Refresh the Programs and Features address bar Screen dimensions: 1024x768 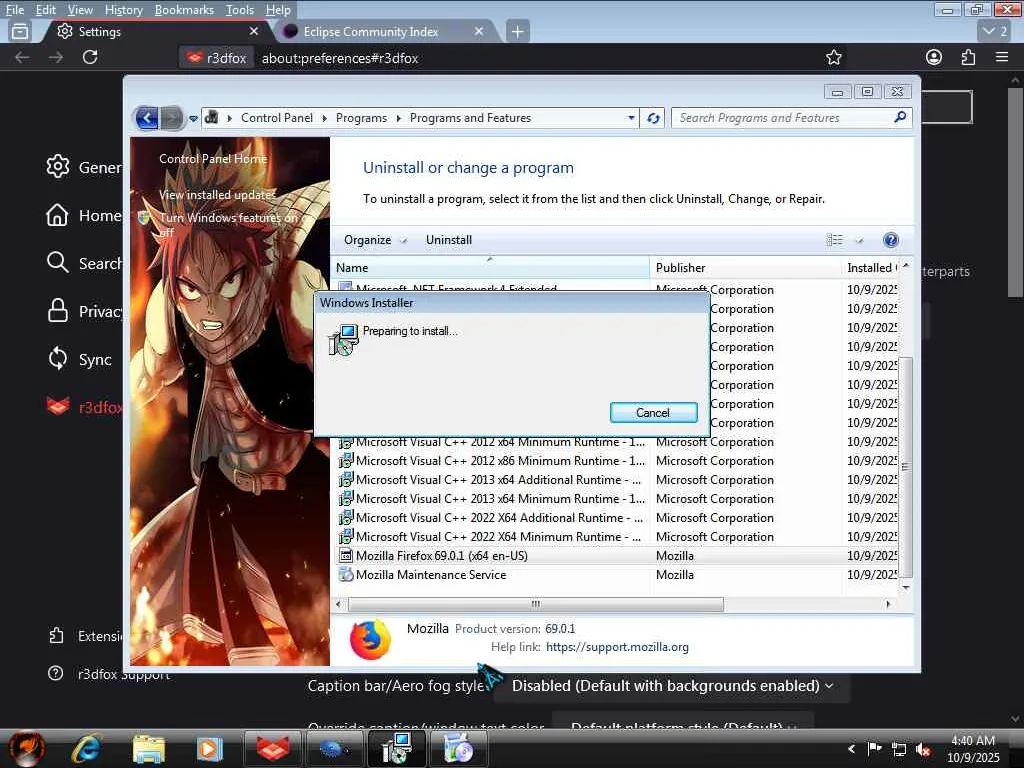(653, 118)
